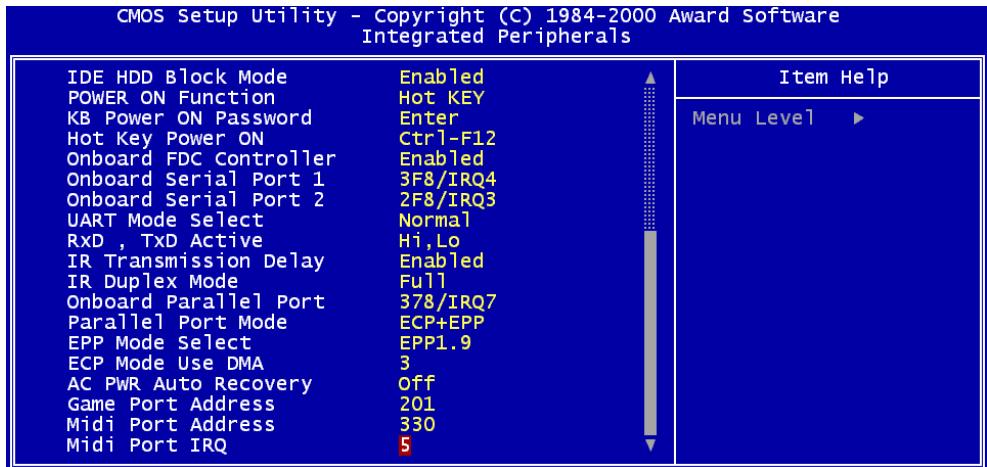Click the Hot KEY value
The image size is (987, 467).
coord(441,98)
